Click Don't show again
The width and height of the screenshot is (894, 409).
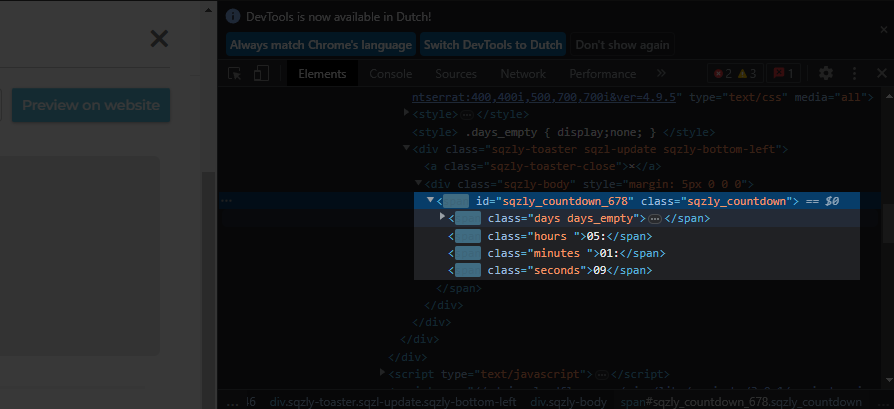pyautogui.click(x=622, y=44)
